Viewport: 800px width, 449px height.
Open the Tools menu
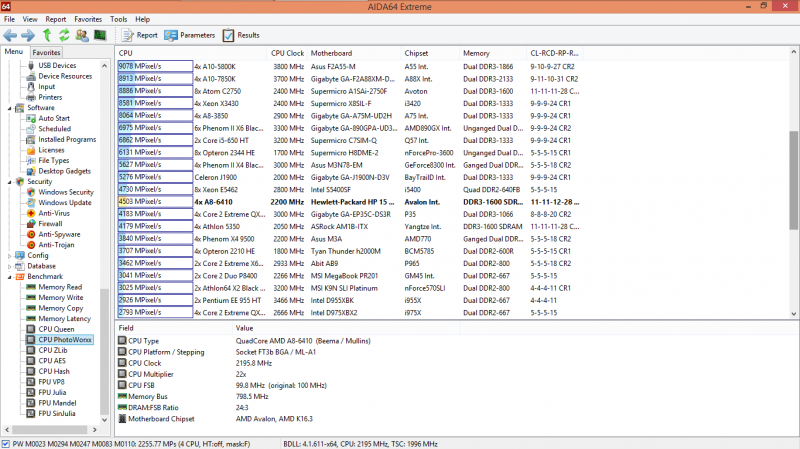pyautogui.click(x=118, y=19)
